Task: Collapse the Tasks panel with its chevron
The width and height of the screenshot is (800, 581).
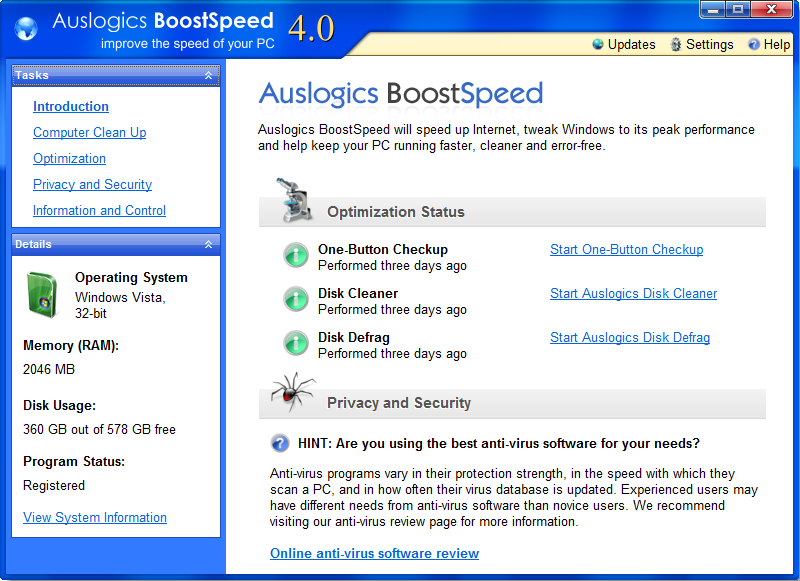Action: tap(208, 75)
